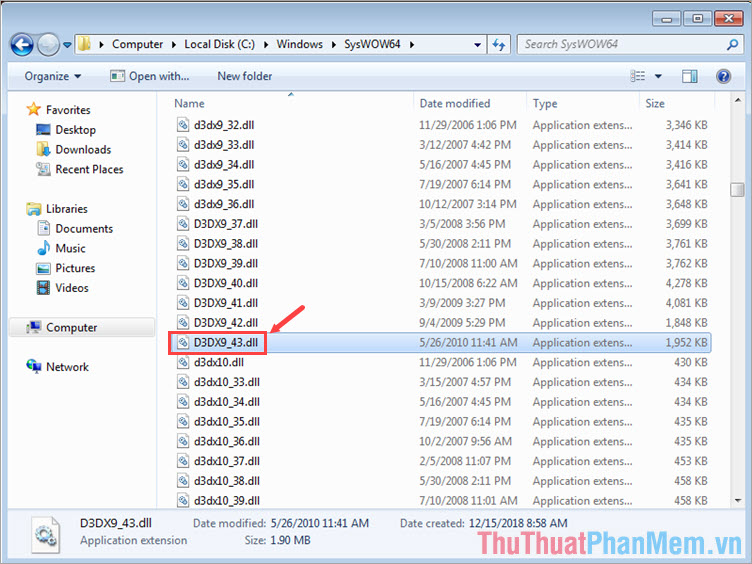
Task: Click the Forward navigation arrow
Action: coord(48,45)
